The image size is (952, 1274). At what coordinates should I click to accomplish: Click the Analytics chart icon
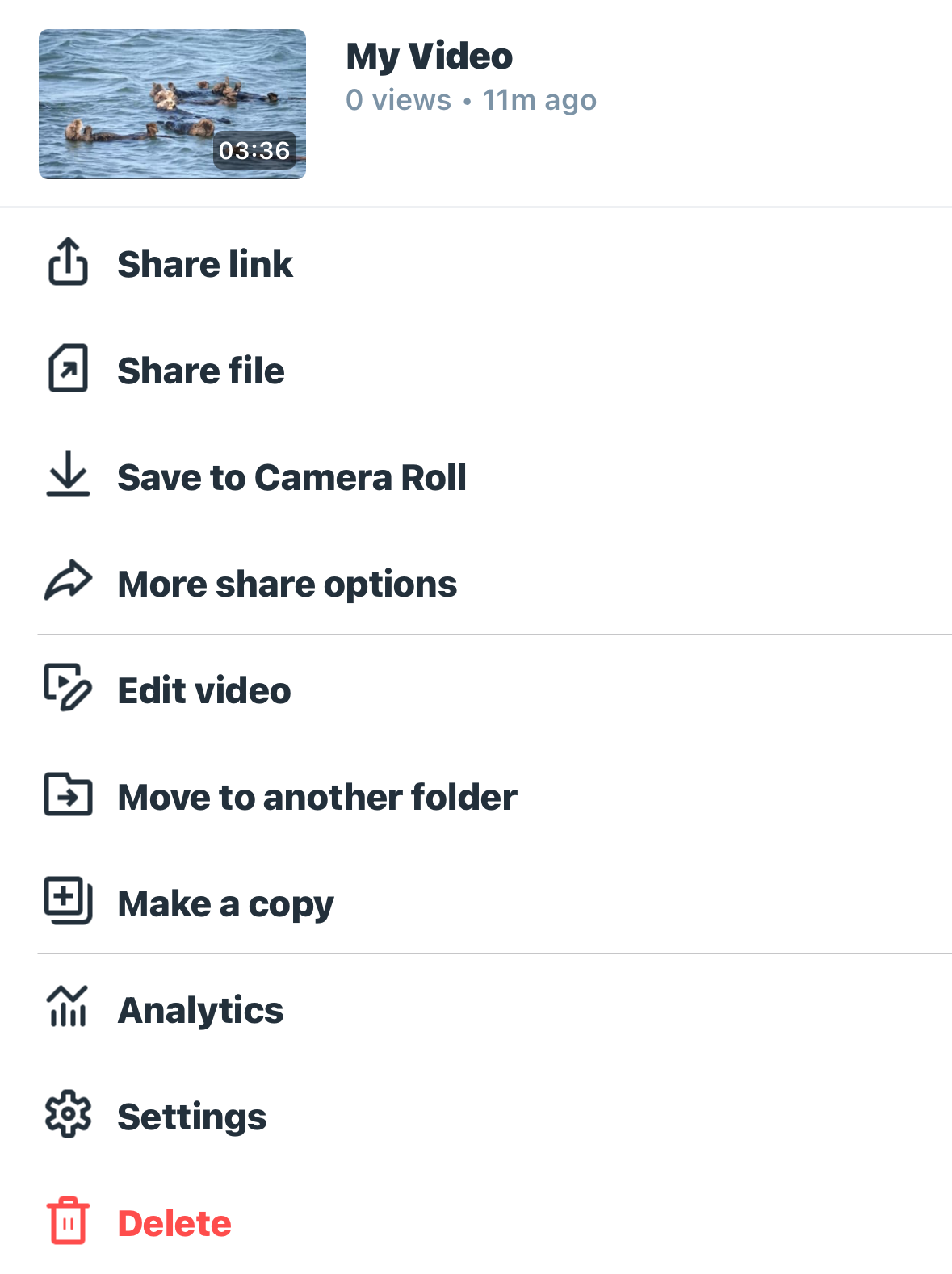68,1008
